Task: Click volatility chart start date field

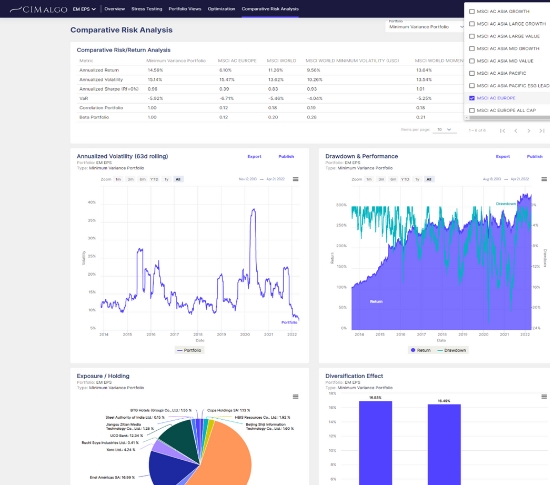Action: pyautogui.click(x=248, y=179)
